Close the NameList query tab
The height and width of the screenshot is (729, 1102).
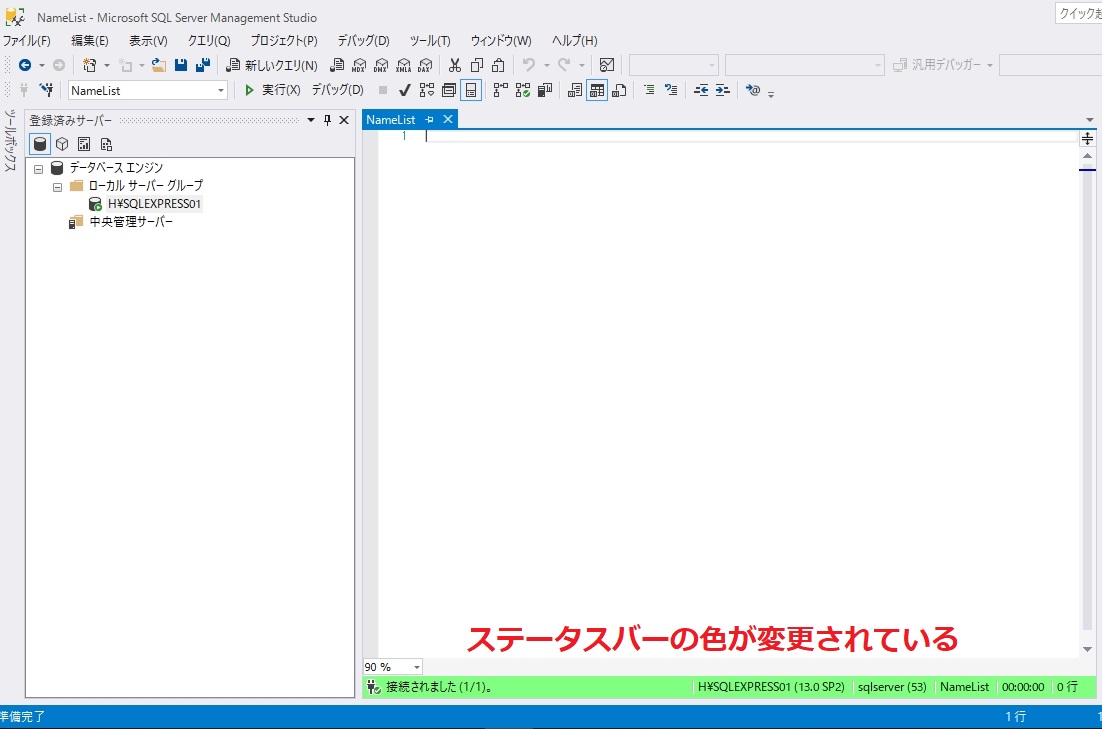pyautogui.click(x=448, y=120)
